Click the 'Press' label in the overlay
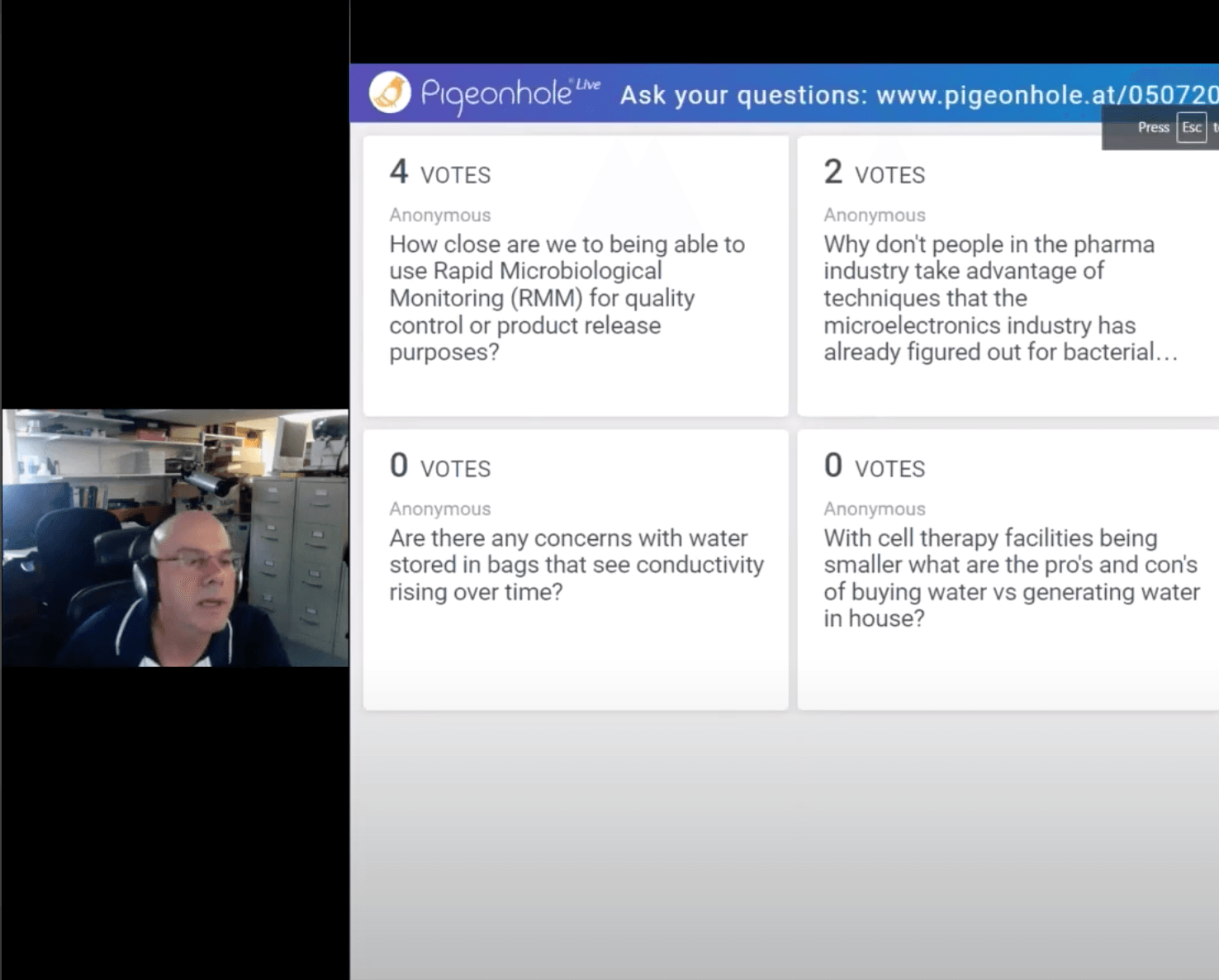1219x980 pixels. (x=1153, y=127)
